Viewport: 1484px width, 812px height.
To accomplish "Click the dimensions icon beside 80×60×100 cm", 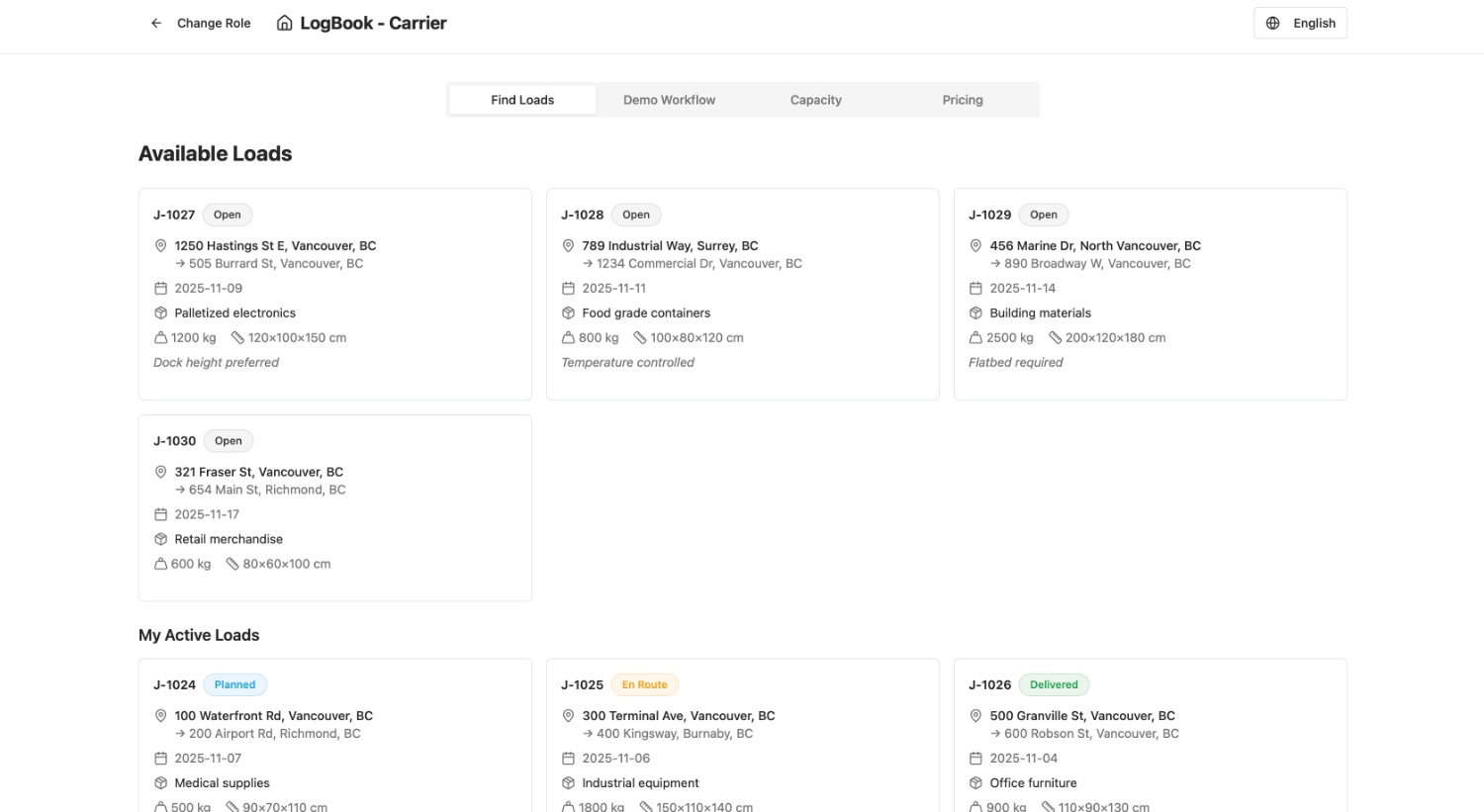I will click(x=232, y=564).
